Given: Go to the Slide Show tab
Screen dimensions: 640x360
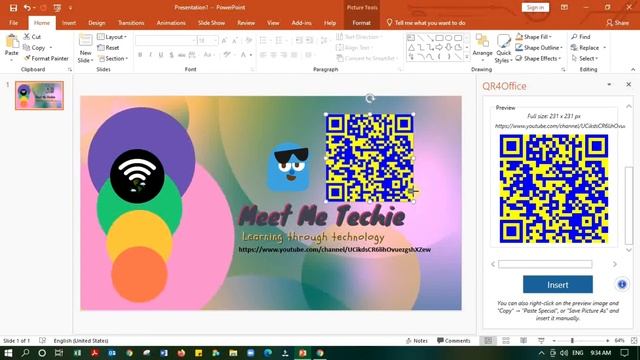Looking at the screenshot, I should point(211,23).
